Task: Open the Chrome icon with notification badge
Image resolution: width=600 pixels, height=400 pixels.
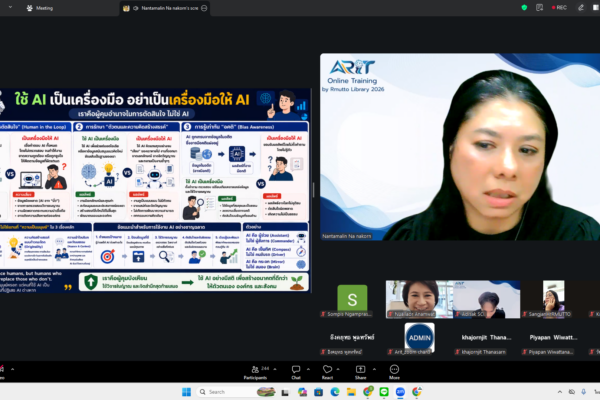Action: (368, 392)
